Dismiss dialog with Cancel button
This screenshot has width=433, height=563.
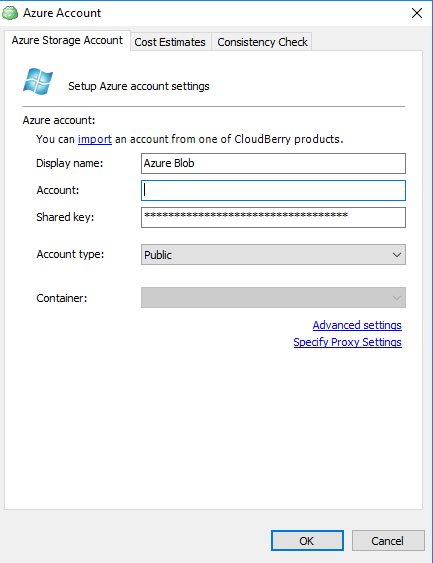click(388, 540)
